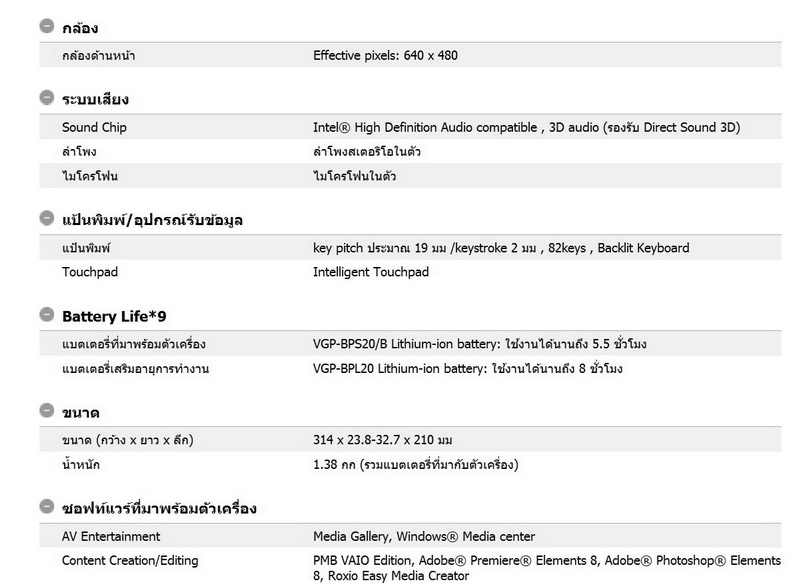800x583 pixels.
Task: Select the Touchpad row label
Action: 88,272
